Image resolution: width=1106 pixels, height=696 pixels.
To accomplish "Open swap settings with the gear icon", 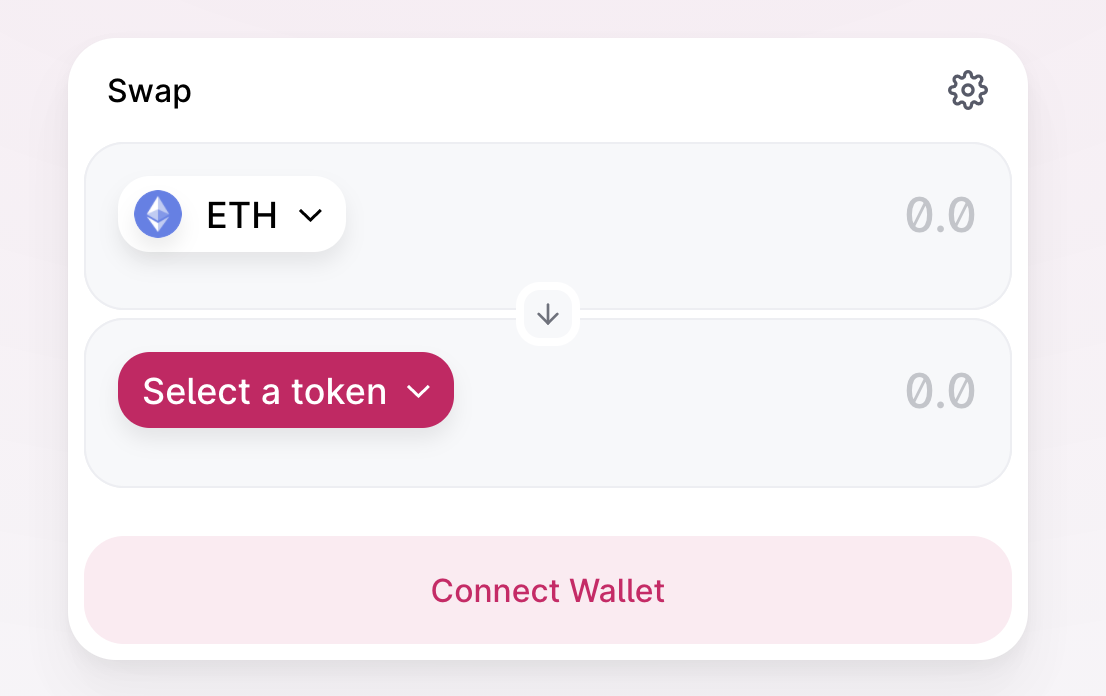I will (x=968, y=90).
